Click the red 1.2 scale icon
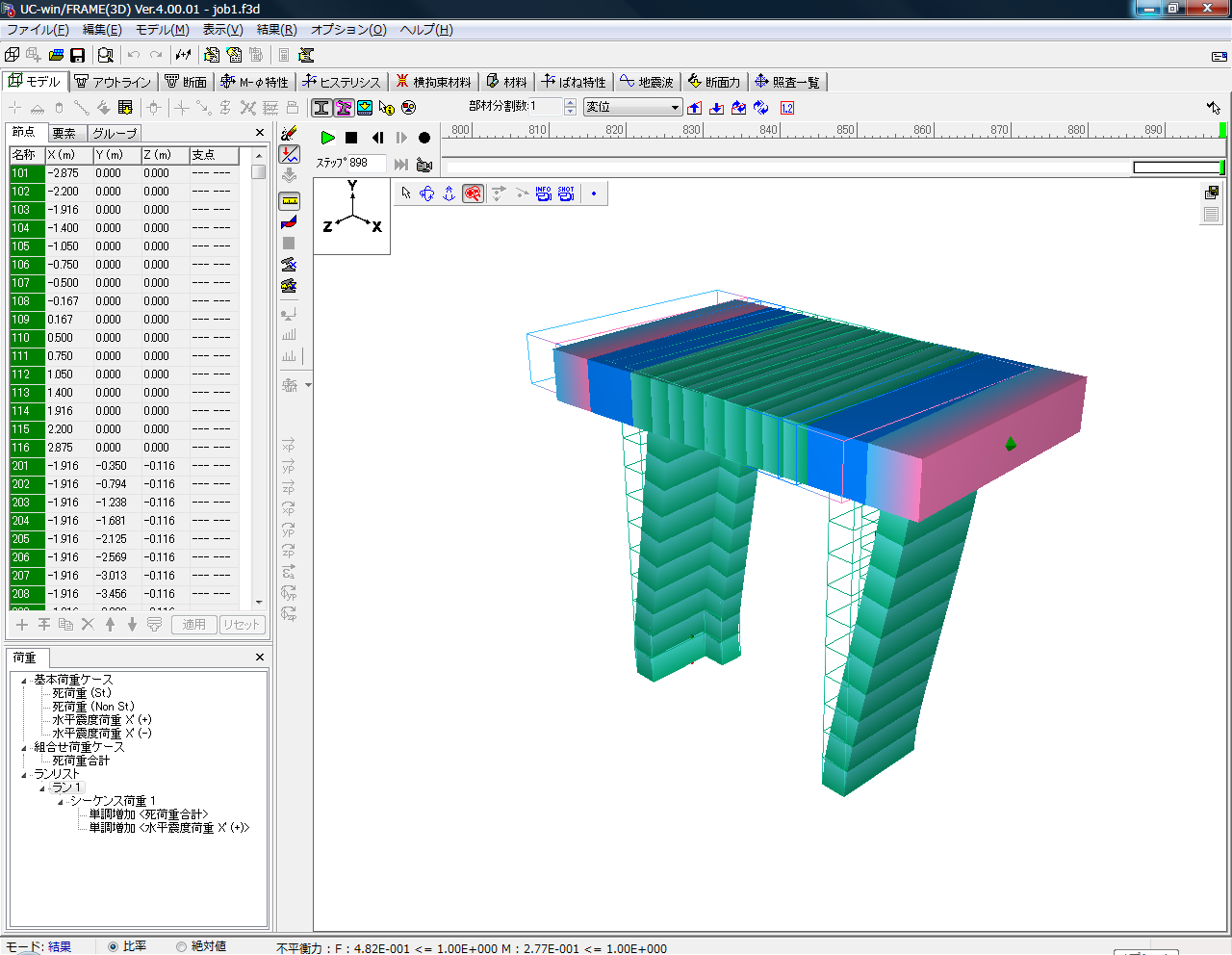Viewport: 1232px width, 955px height. click(786, 108)
